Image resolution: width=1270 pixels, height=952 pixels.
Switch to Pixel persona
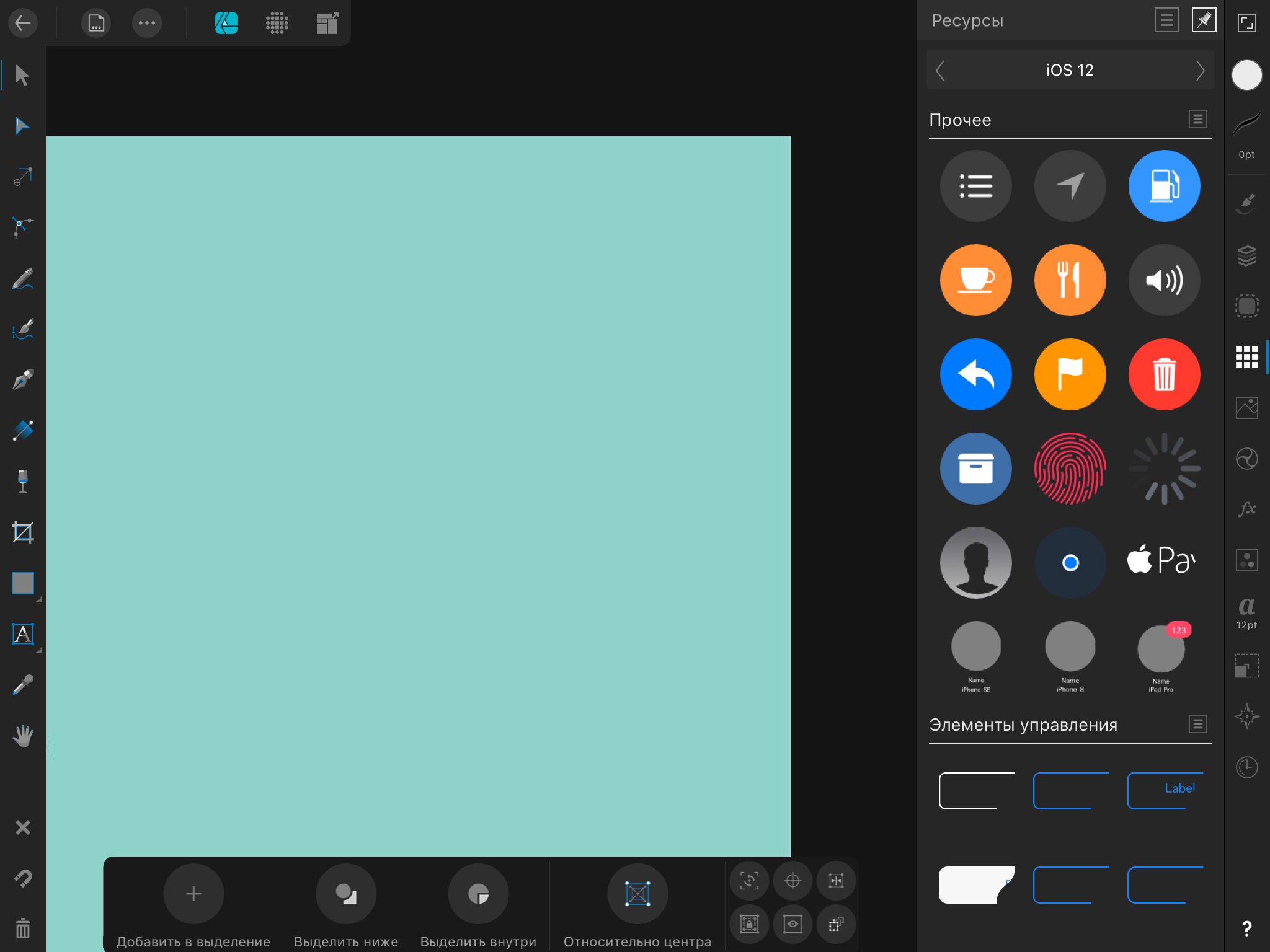[277, 23]
